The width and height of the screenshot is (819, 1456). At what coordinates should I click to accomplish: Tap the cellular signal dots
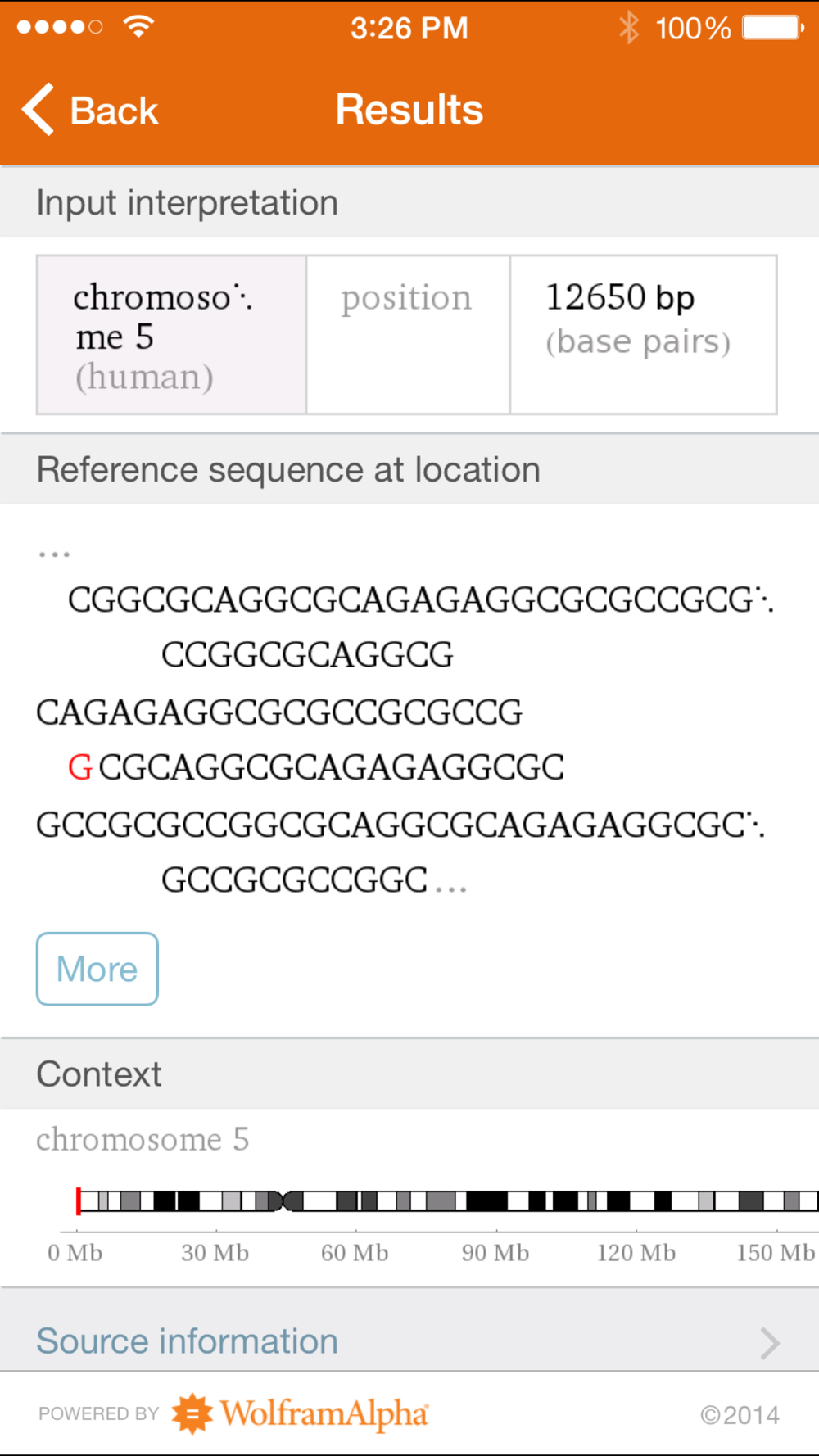(60, 27)
